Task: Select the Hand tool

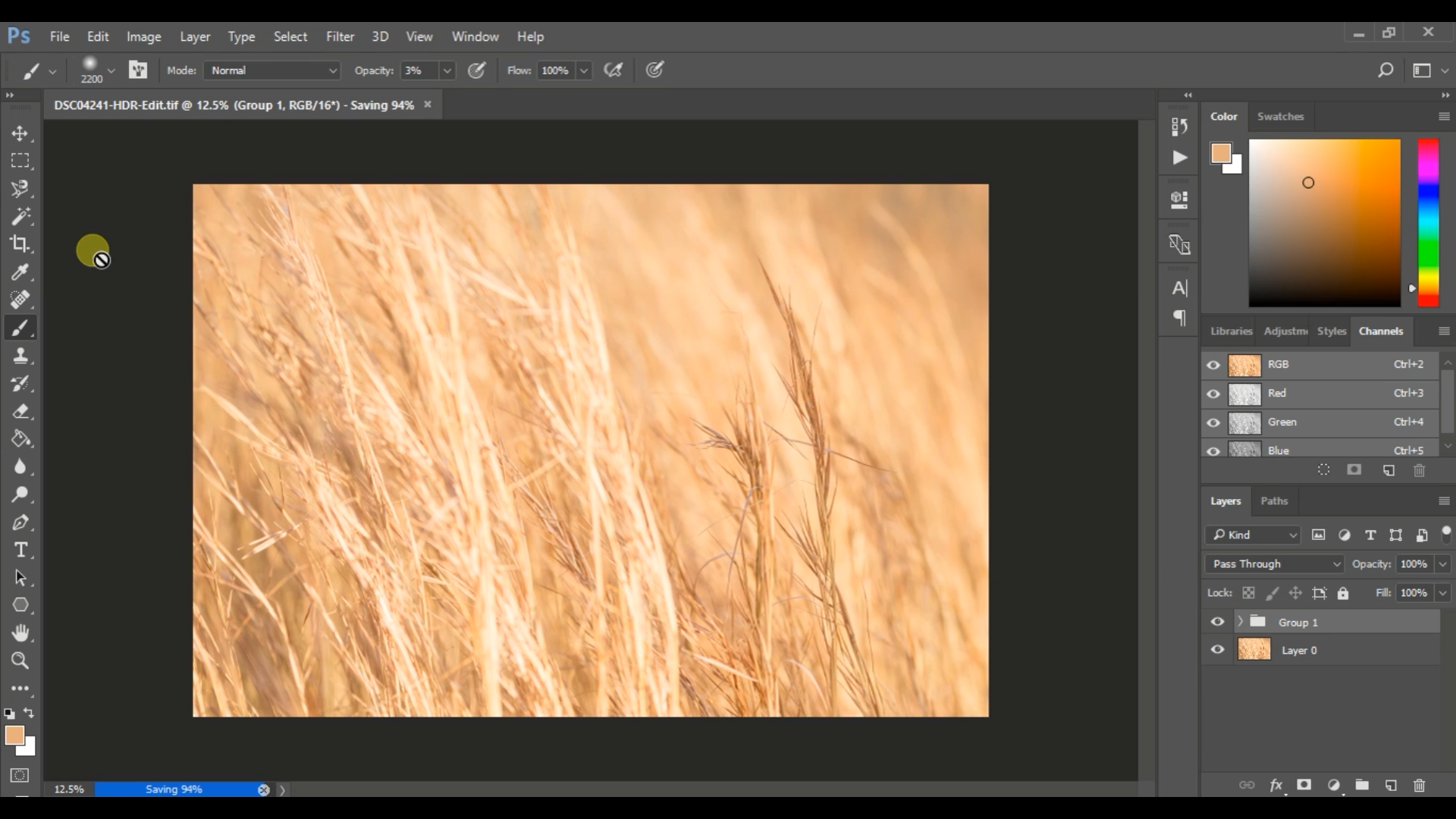Action: point(20,632)
